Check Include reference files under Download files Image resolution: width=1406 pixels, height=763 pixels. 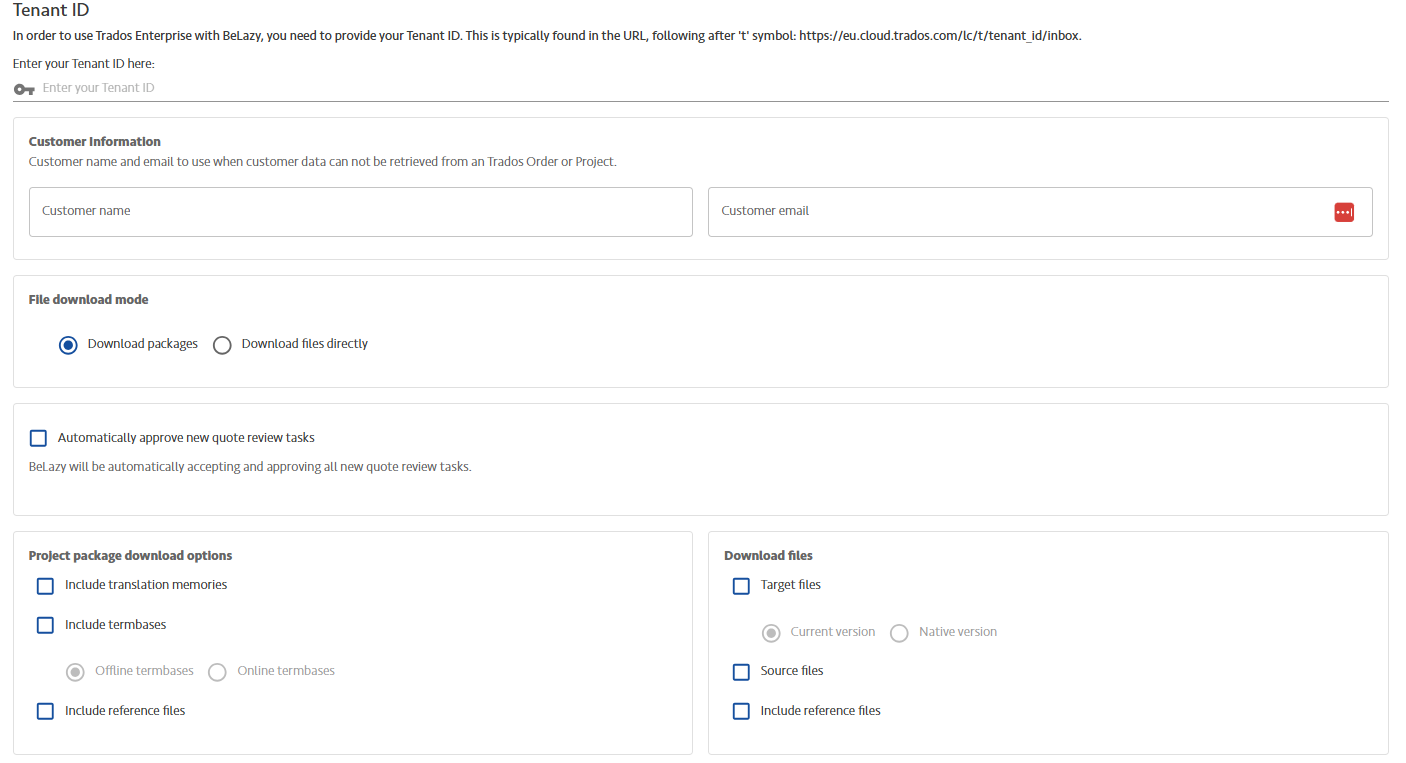(741, 712)
